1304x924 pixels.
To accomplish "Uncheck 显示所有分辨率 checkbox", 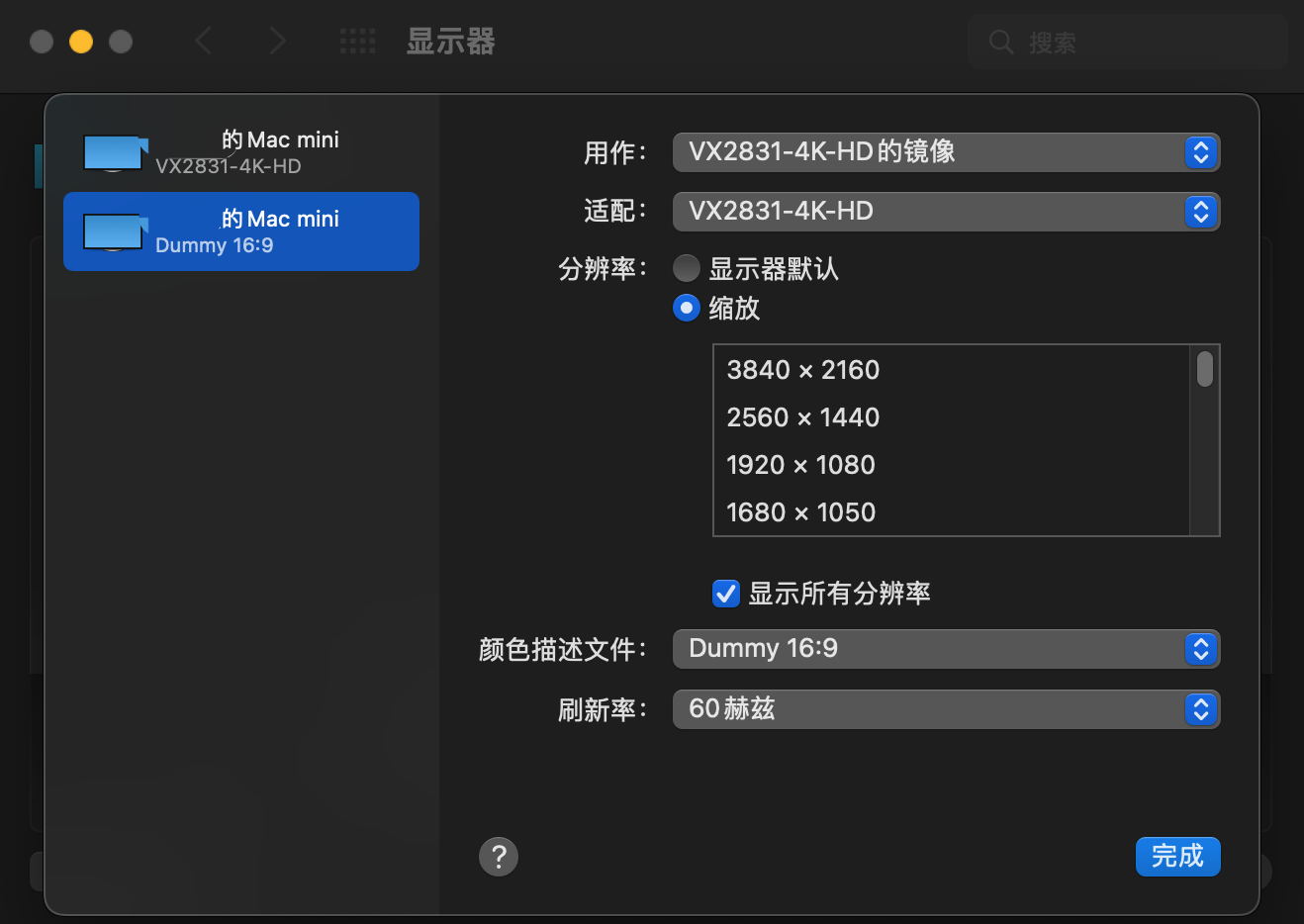I will [x=725, y=594].
